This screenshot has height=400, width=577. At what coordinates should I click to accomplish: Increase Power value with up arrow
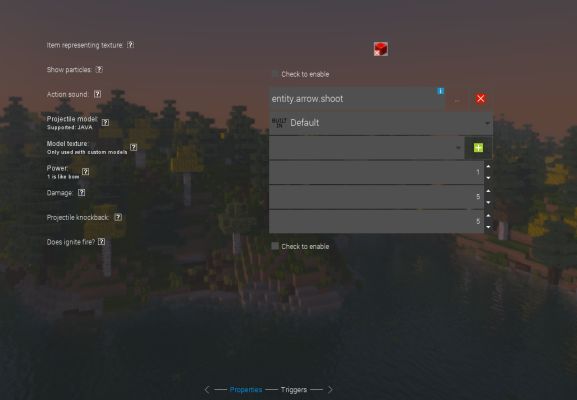point(488,166)
